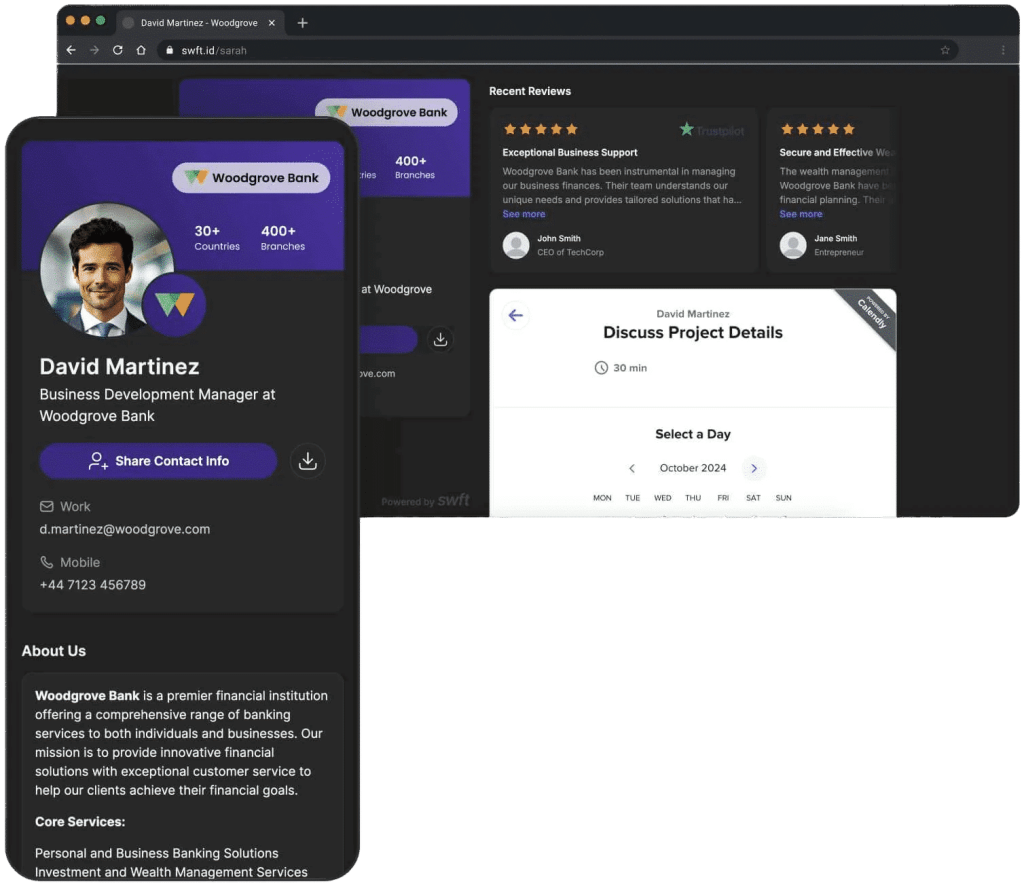
Task: Click Jane Smith's avatar icon
Action: click(793, 246)
